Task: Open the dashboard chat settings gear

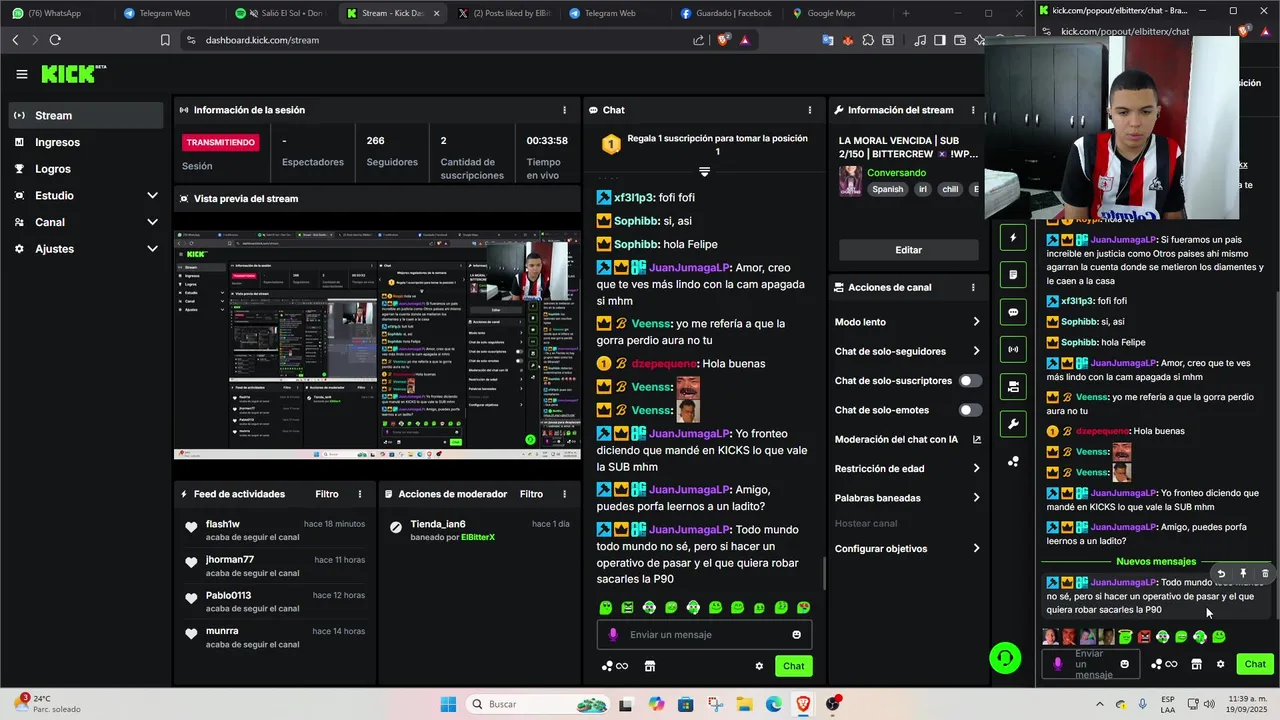Action: (759, 666)
